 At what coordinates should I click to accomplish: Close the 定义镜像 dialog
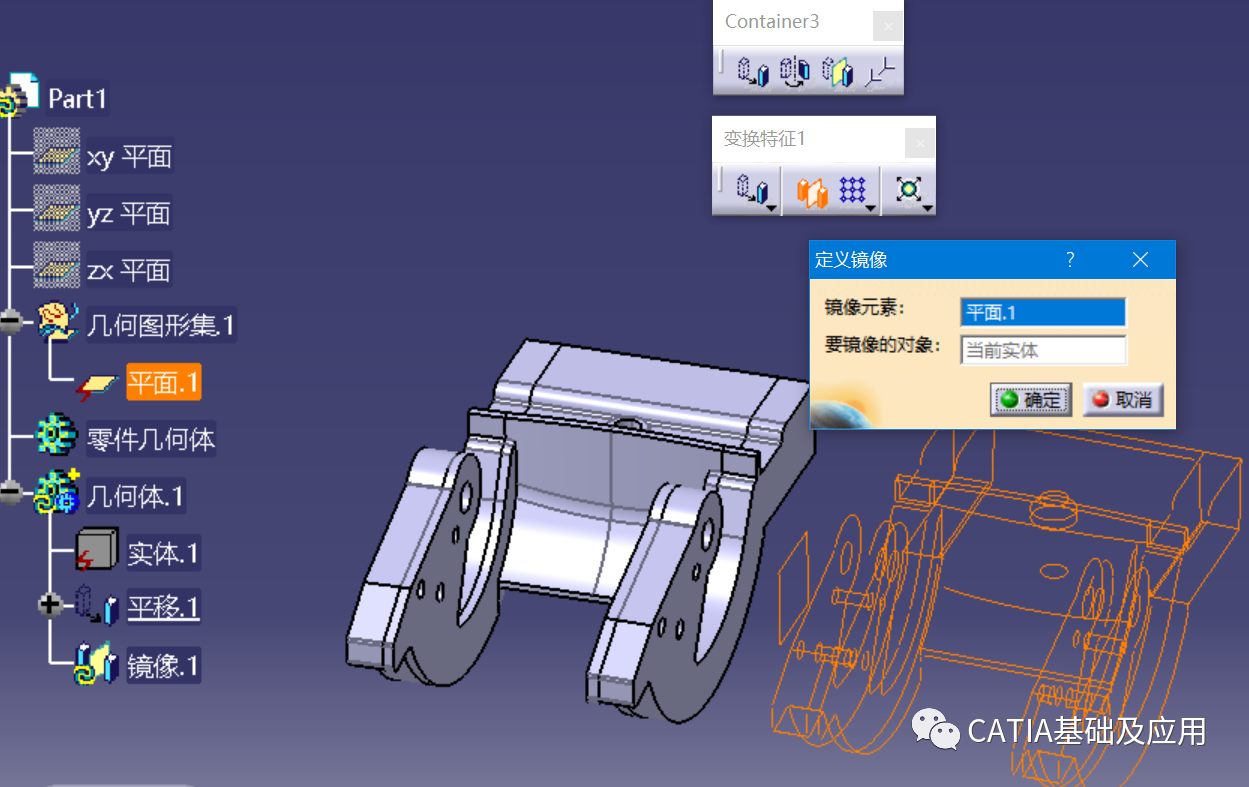(1140, 260)
